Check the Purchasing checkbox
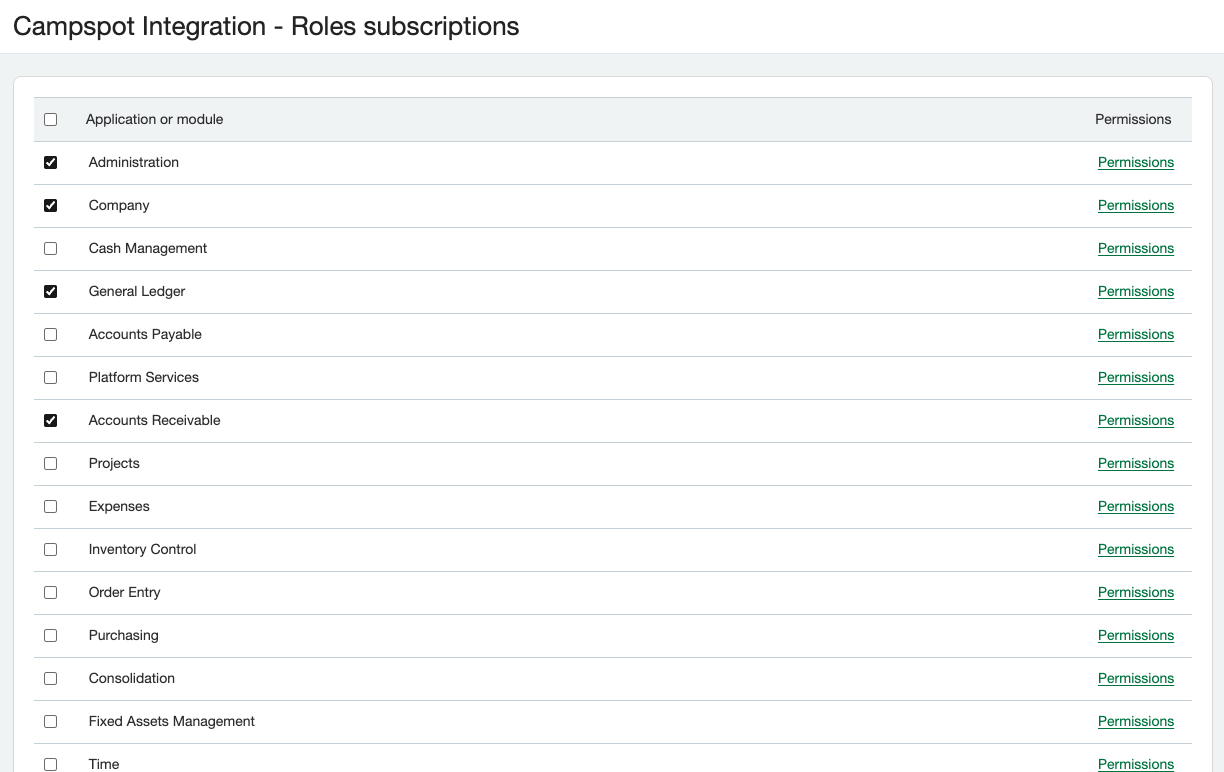The height and width of the screenshot is (772, 1224). click(51, 635)
